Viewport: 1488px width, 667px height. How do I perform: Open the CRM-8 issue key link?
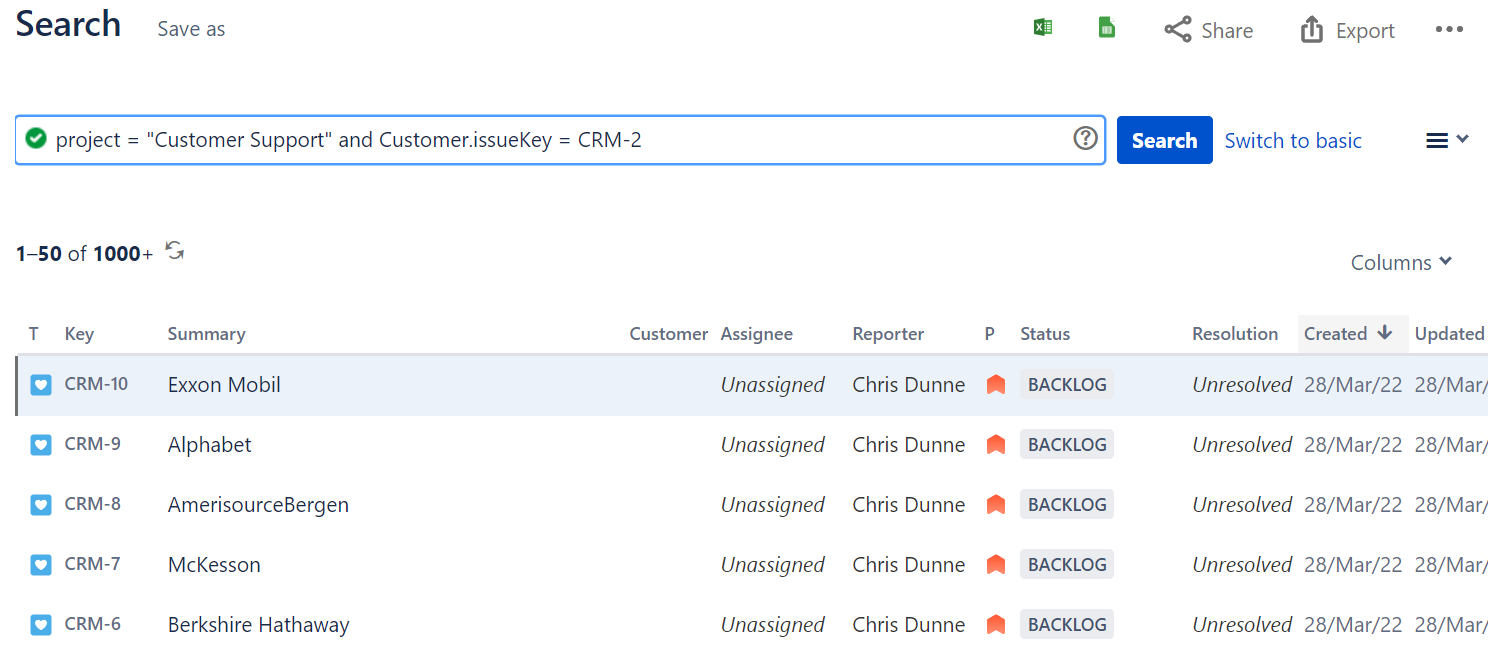(93, 504)
